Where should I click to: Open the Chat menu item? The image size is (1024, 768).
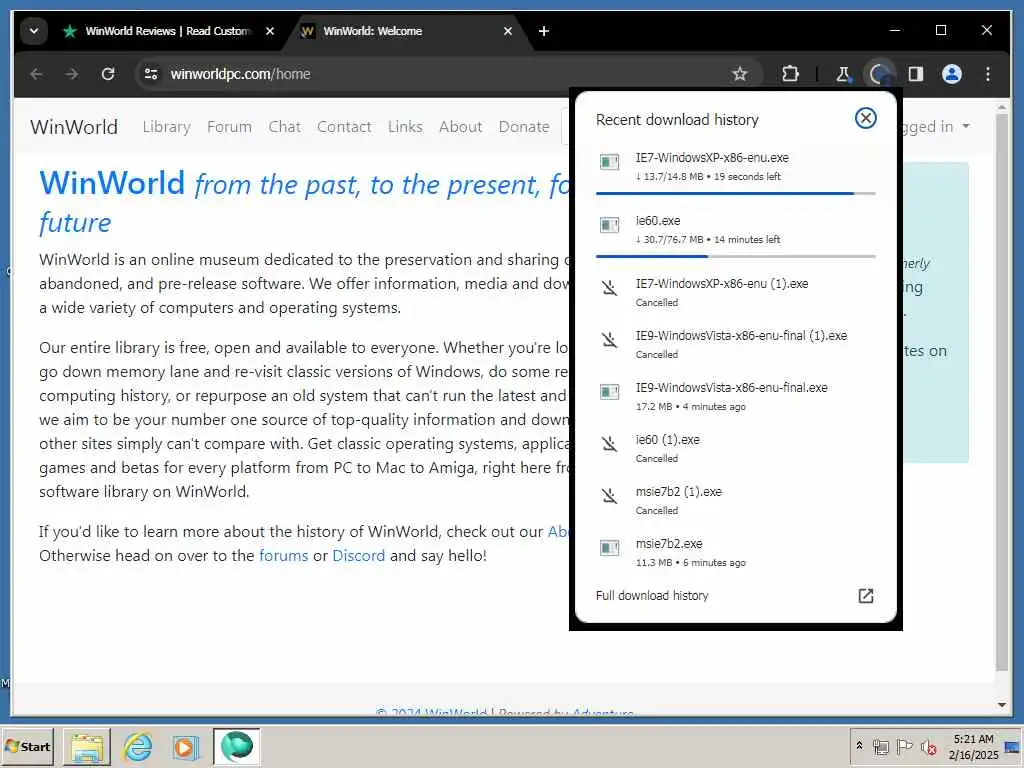(285, 127)
